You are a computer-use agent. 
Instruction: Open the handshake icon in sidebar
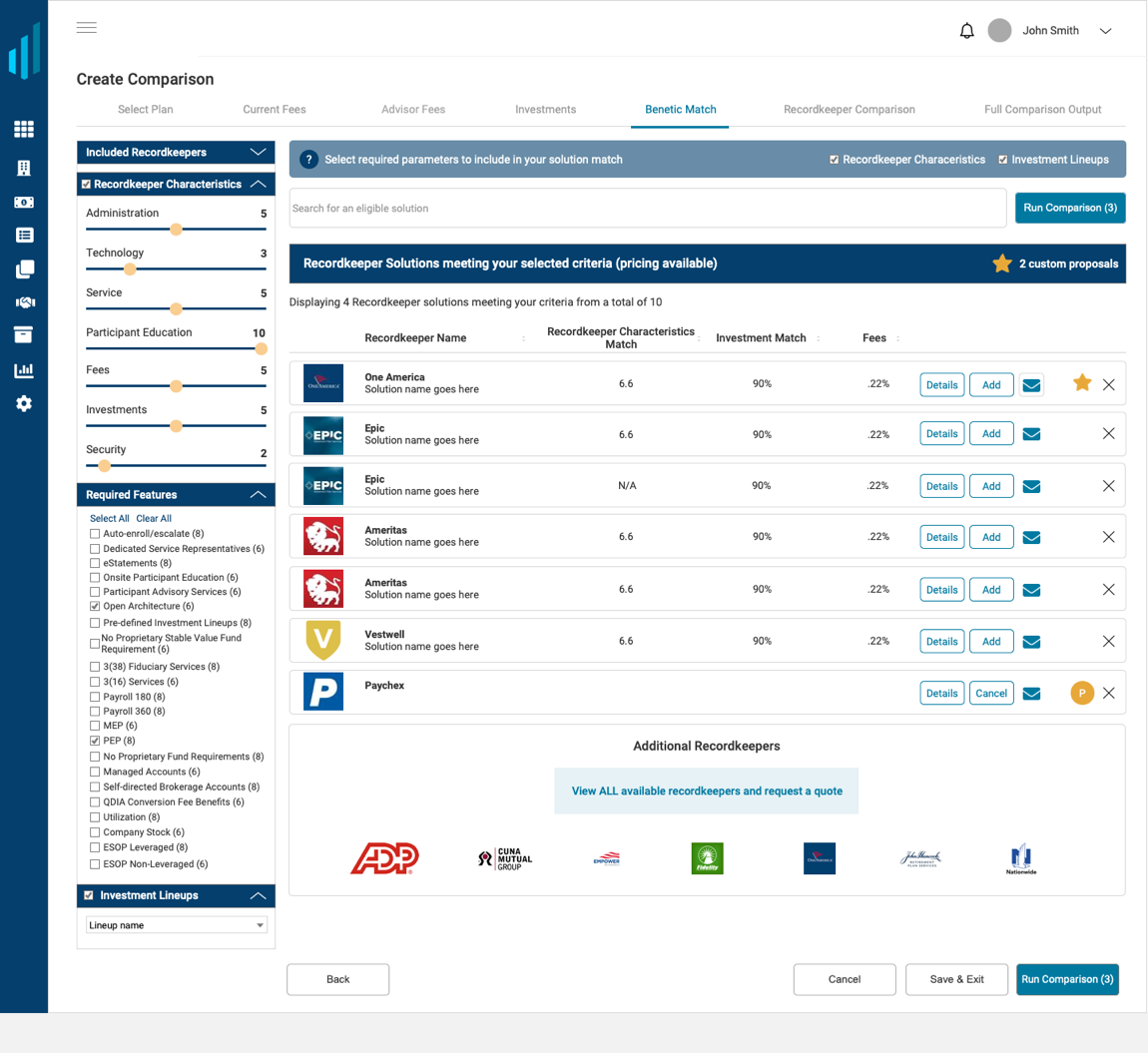point(24,302)
